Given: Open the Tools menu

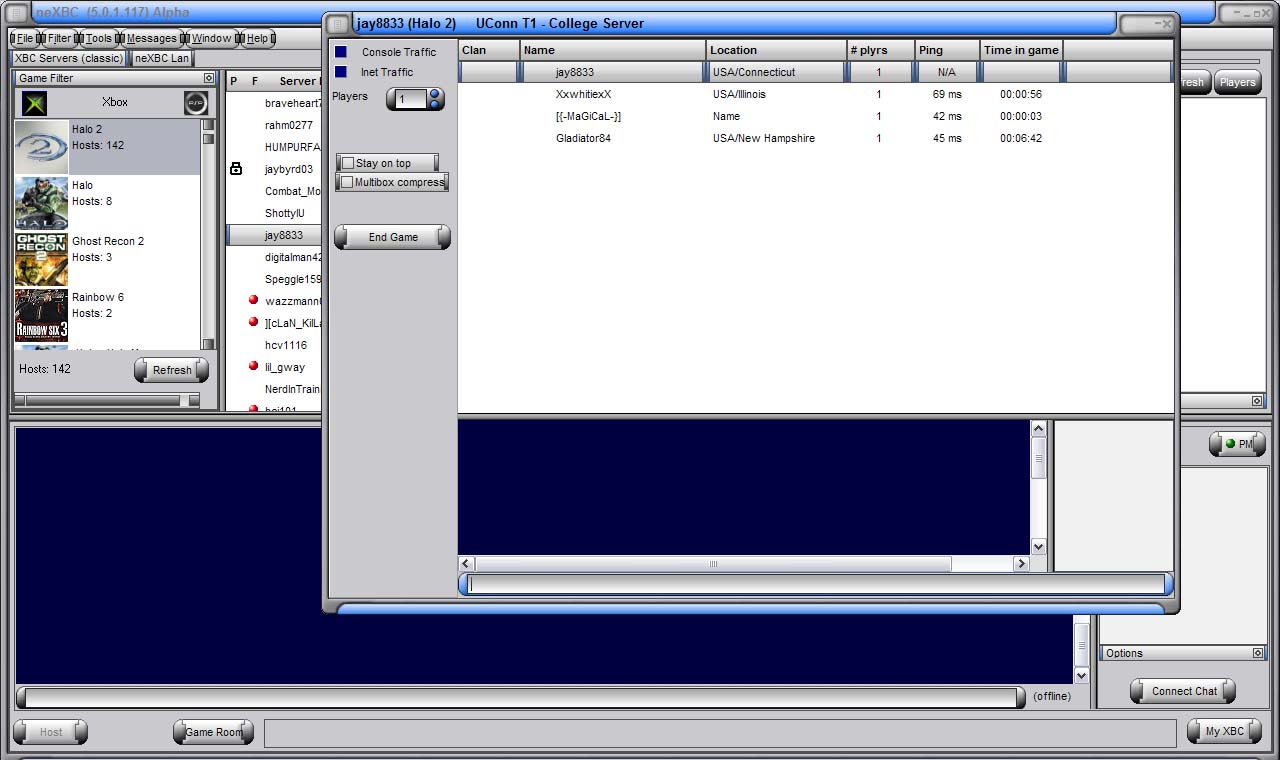Looking at the screenshot, I should (x=98, y=38).
